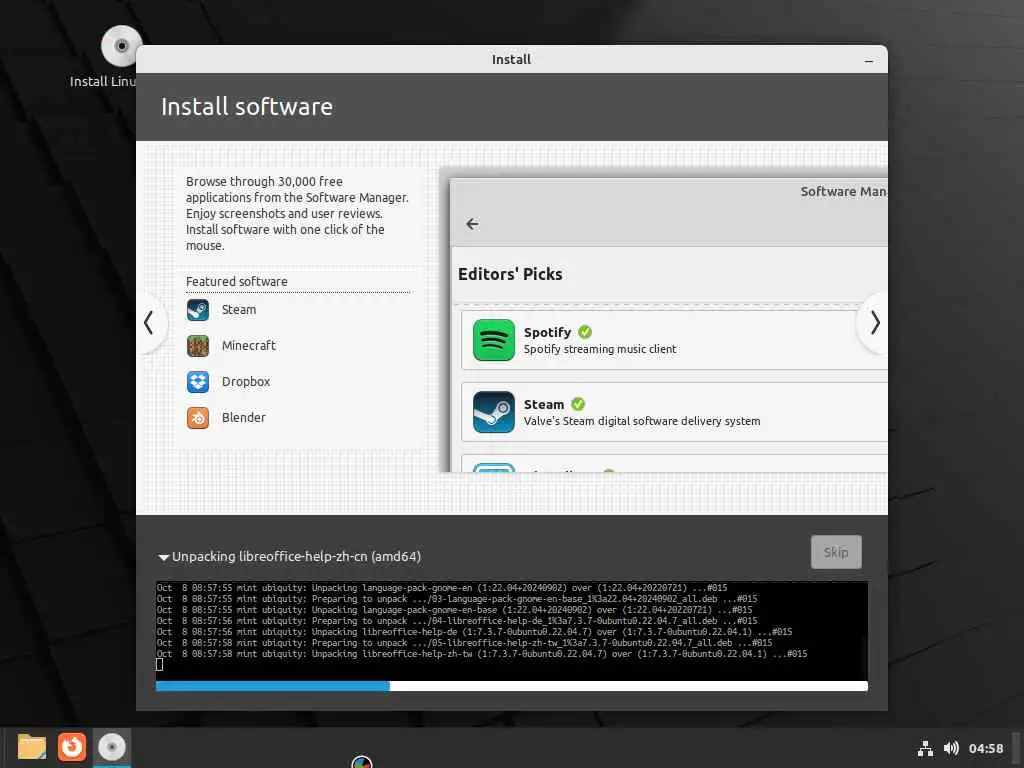This screenshot has width=1024, height=768.
Task: Collapse the installer log details triangle
Action: point(163,557)
